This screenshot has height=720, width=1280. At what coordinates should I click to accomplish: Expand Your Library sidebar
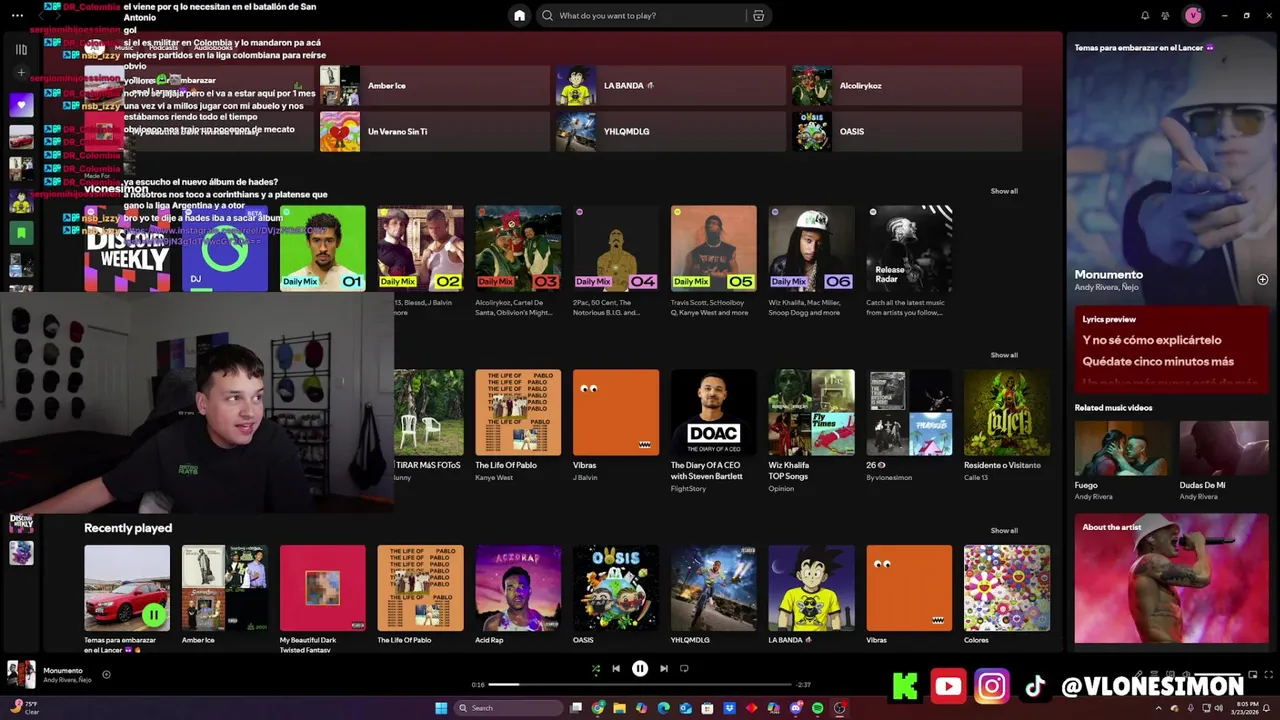pyautogui.click(x=21, y=49)
